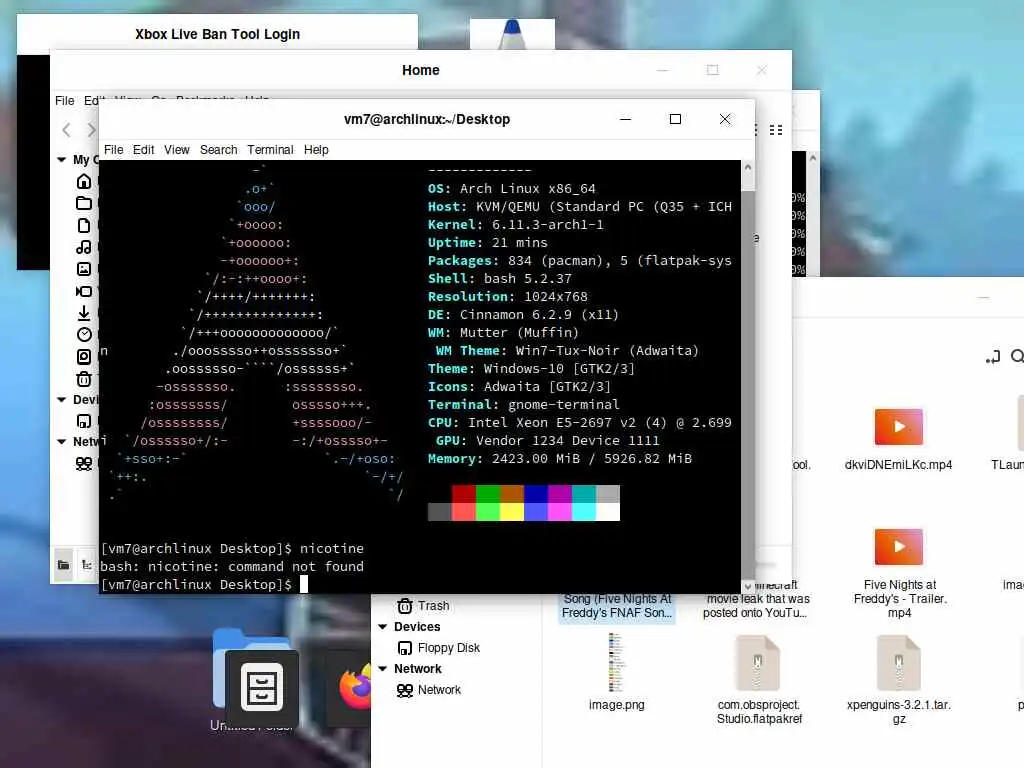Open Downloads icon in Home window sidebar
1024x768 pixels.
pos(84,313)
